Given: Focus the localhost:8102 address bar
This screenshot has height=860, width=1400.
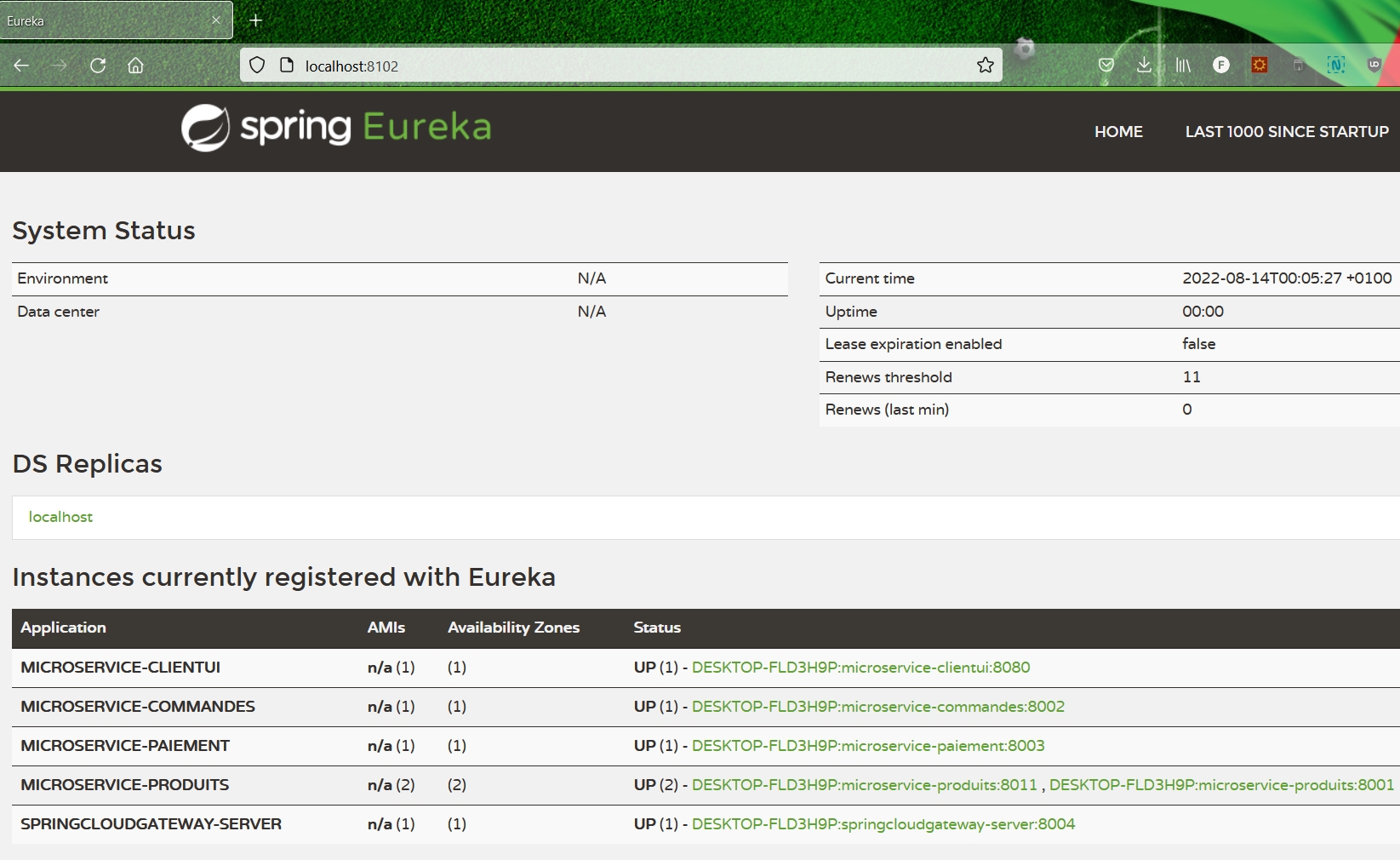Looking at the screenshot, I should (x=621, y=66).
